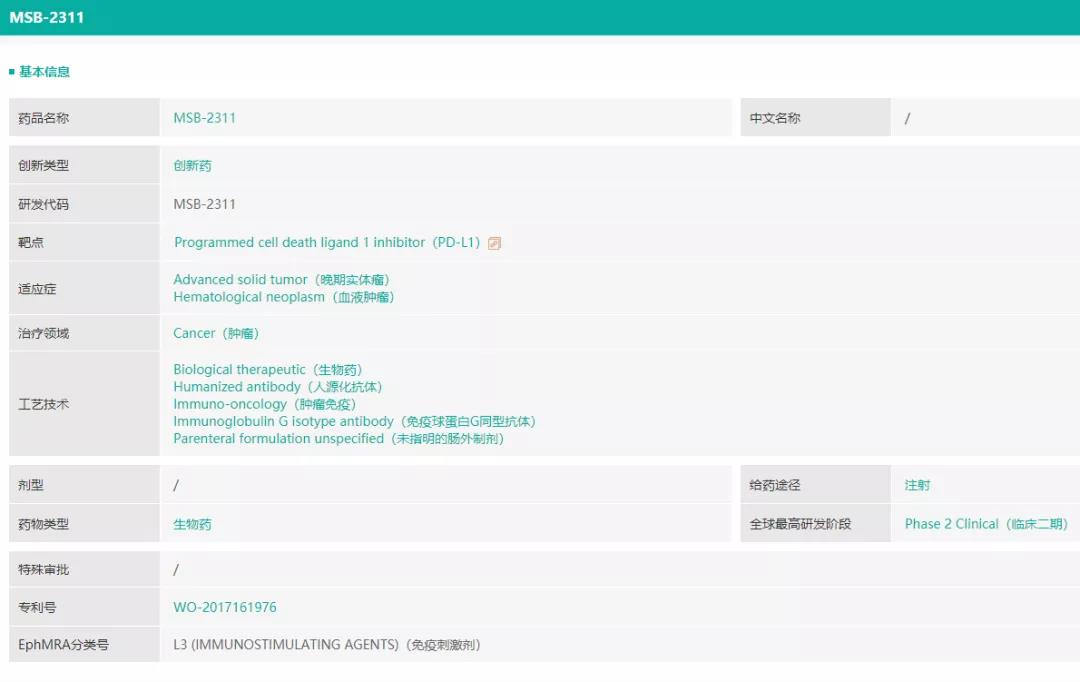Image resolution: width=1080 pixels, height=682 pixels.
Task: Click the slash value in 特殊审批 row
Action: point(176,570)
